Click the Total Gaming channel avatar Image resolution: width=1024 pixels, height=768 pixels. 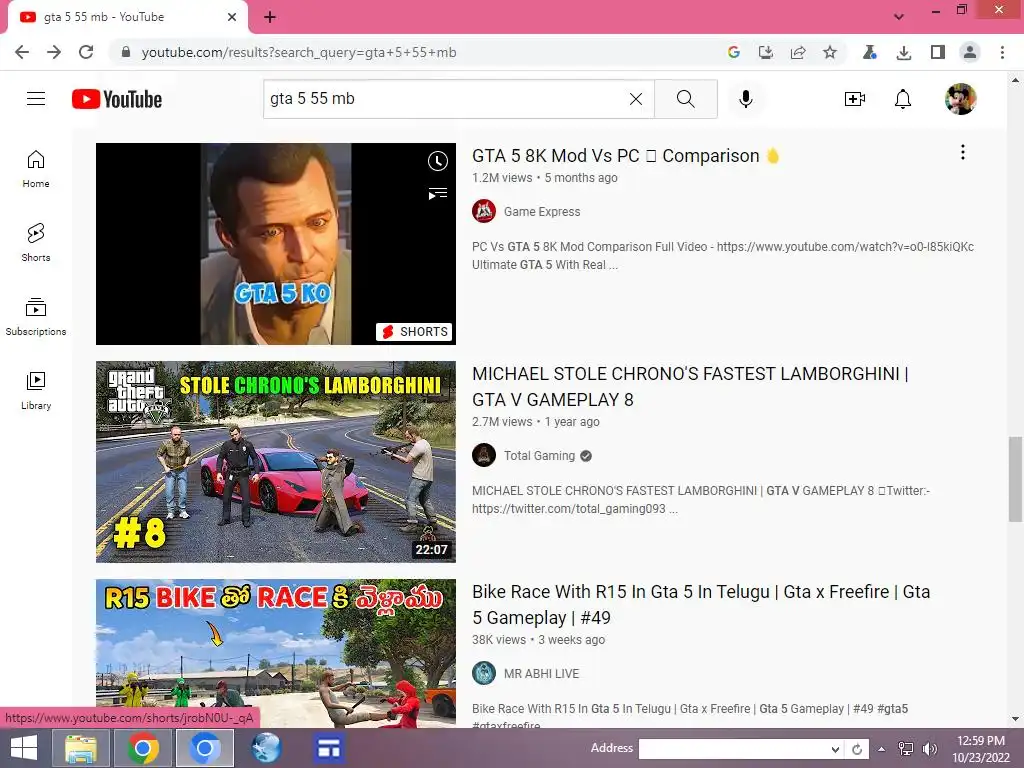(x=484, y=455)
